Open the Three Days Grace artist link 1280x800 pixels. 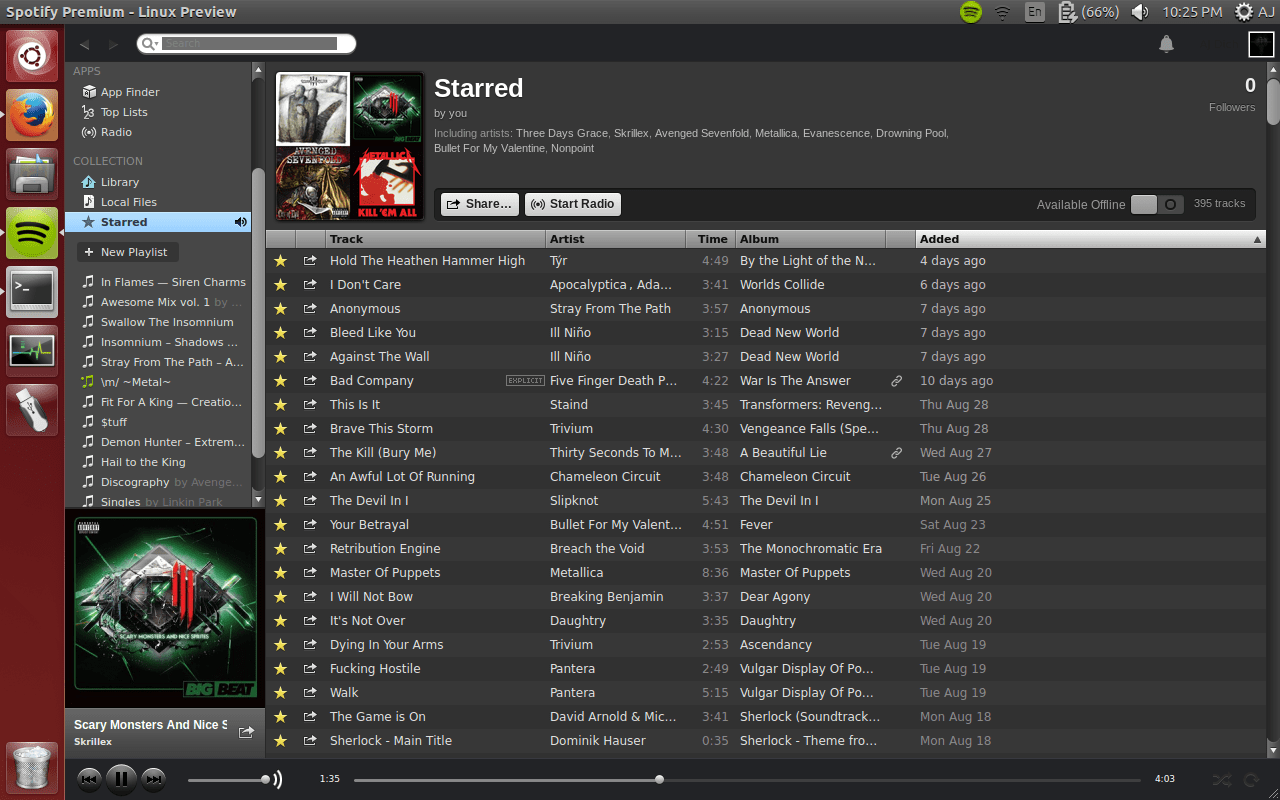pyautogui.click(x=562, y=133)
